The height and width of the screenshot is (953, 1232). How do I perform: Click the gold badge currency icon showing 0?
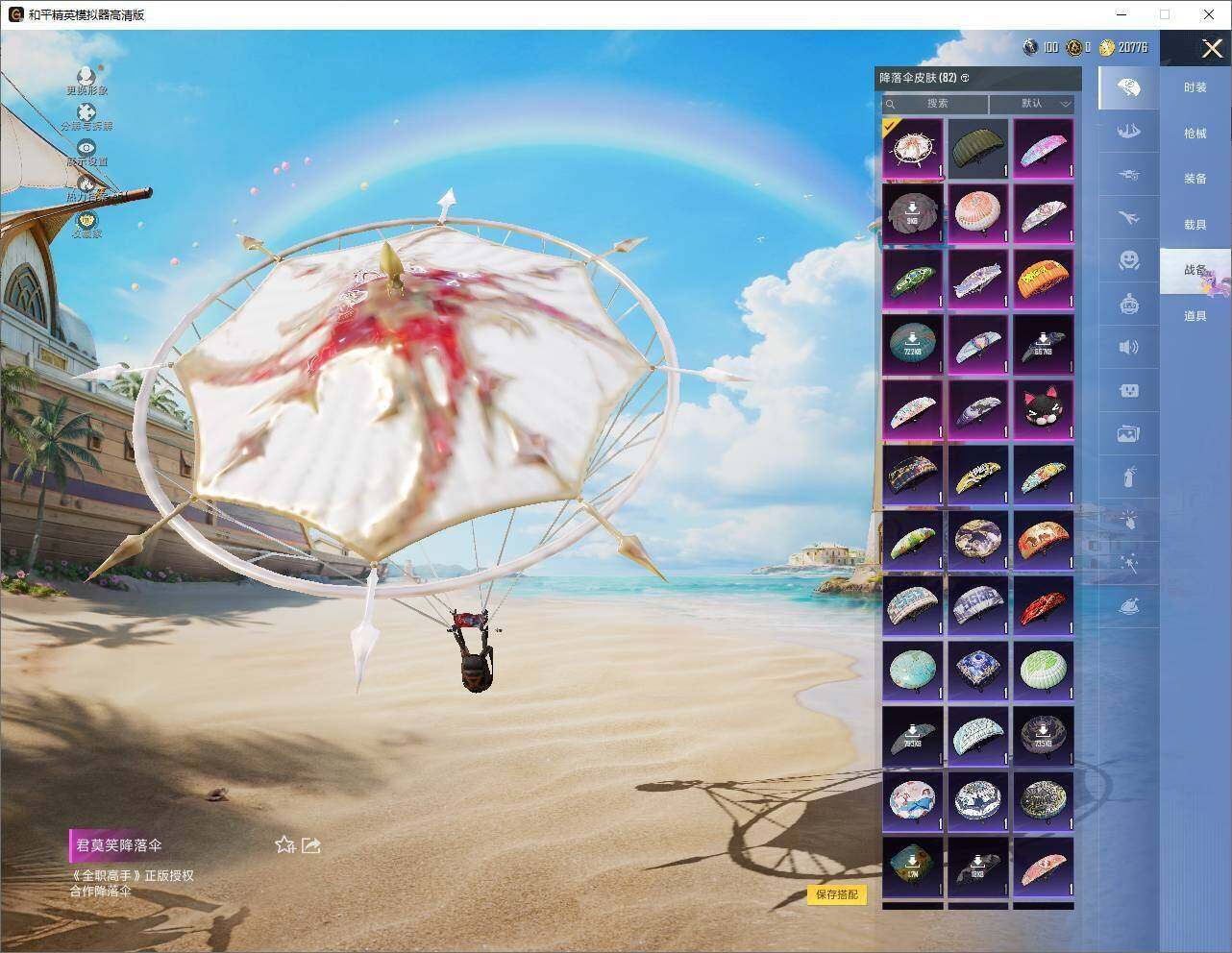1073,47
